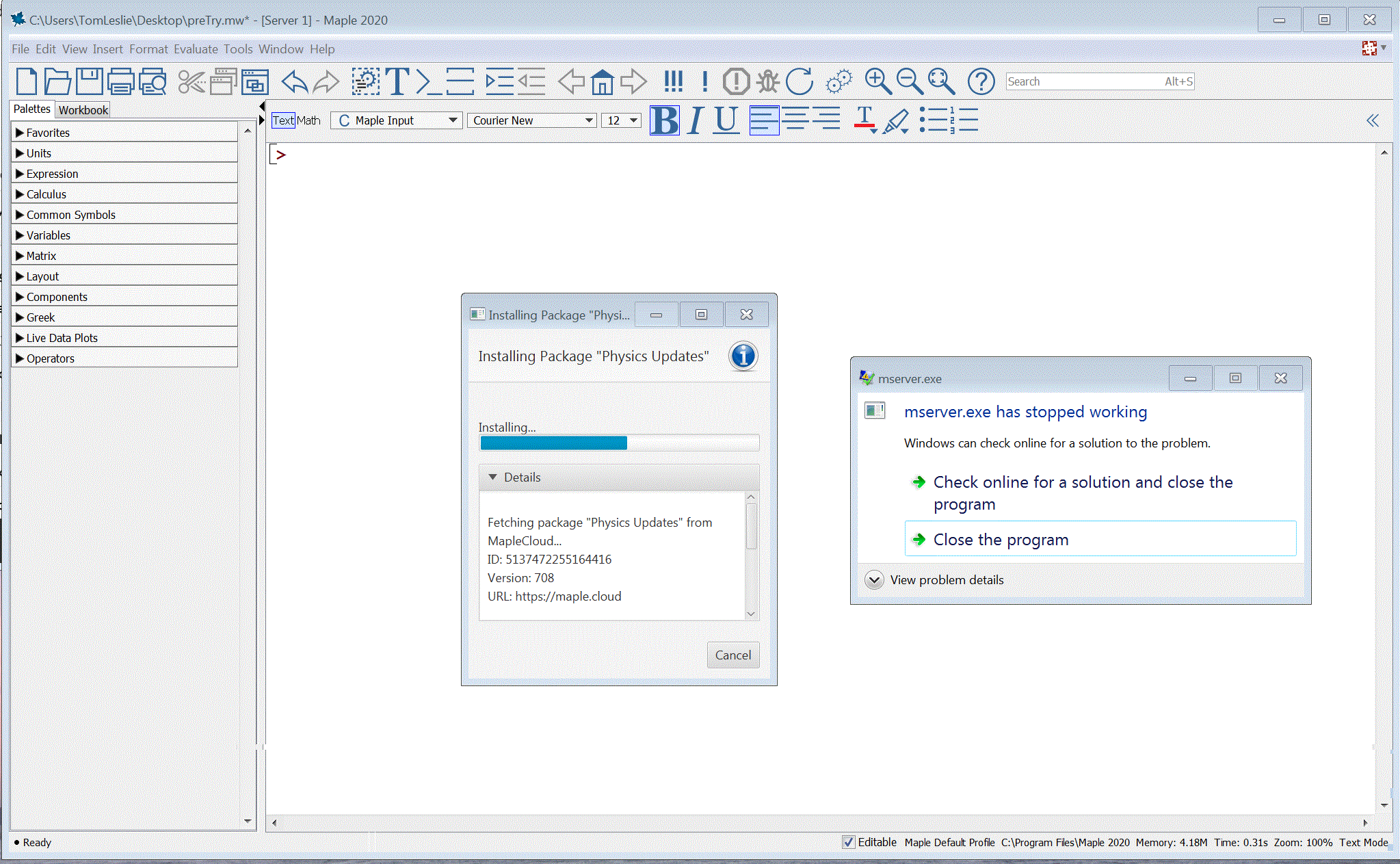Insert Maple prompt with the >_ icon
The image size is (1400, 864).
(428, 81)
